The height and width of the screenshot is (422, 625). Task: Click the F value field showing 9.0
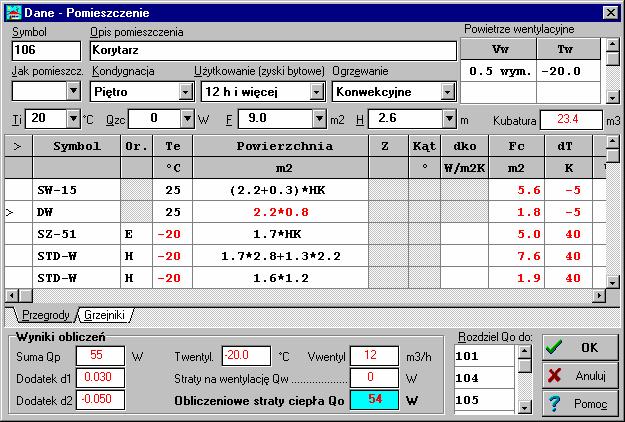pyautogui.click(x=275, y=119)
